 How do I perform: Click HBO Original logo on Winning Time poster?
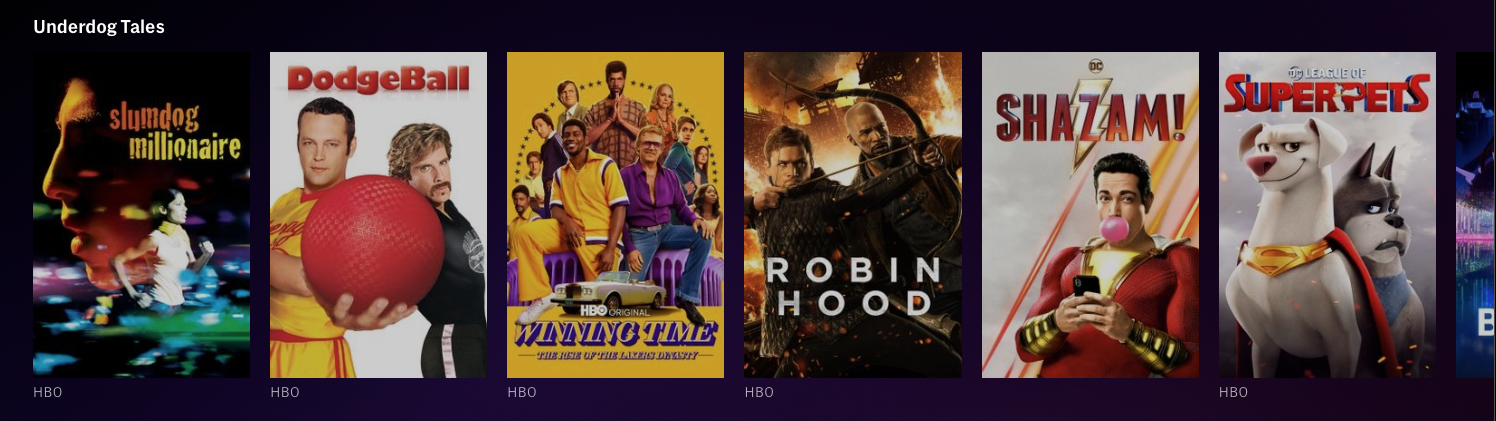[615, 312]
